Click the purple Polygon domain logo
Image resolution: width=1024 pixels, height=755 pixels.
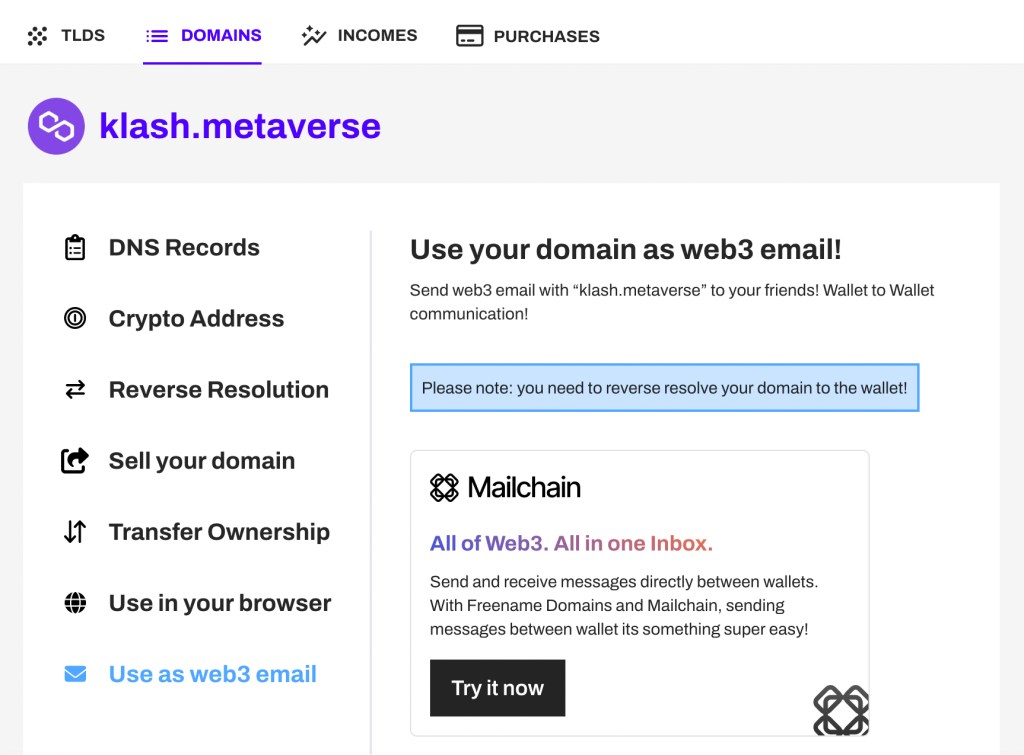(56, 126)
